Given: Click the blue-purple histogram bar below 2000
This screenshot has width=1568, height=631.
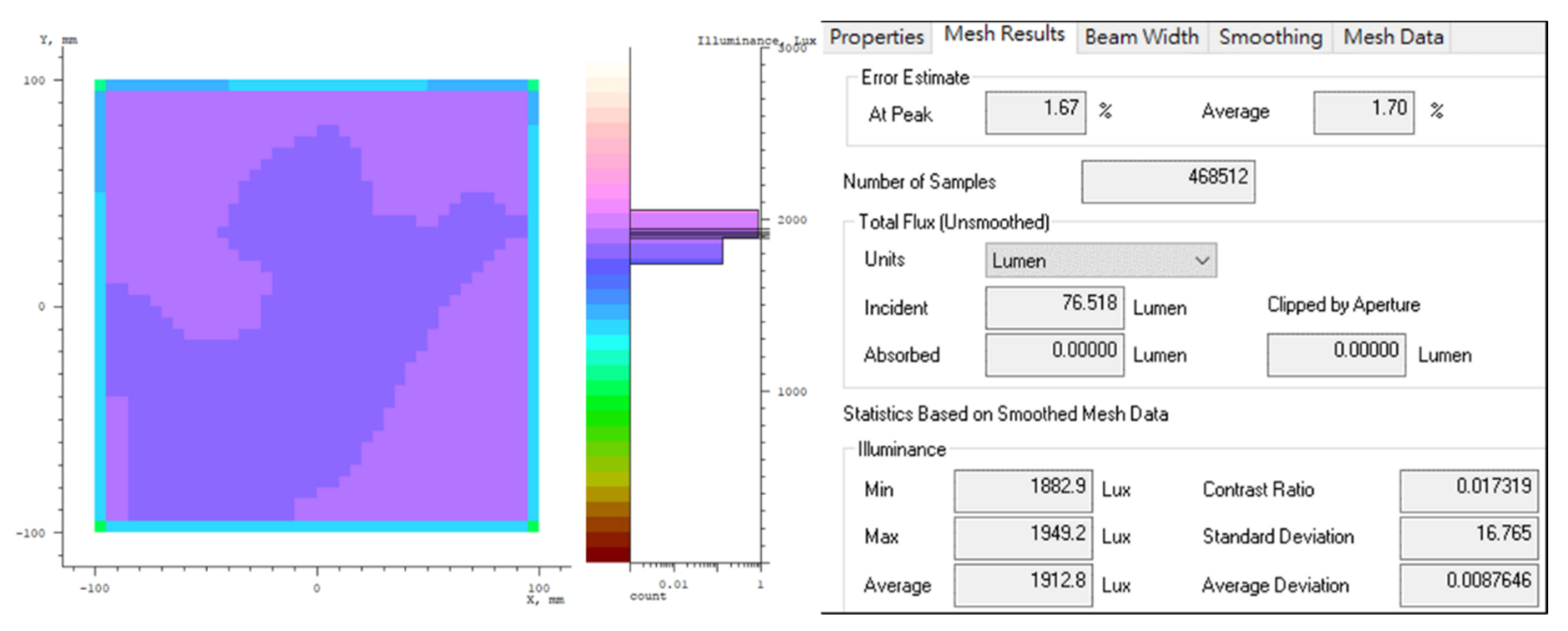Looking at the screenshot, I should [676, 251].
